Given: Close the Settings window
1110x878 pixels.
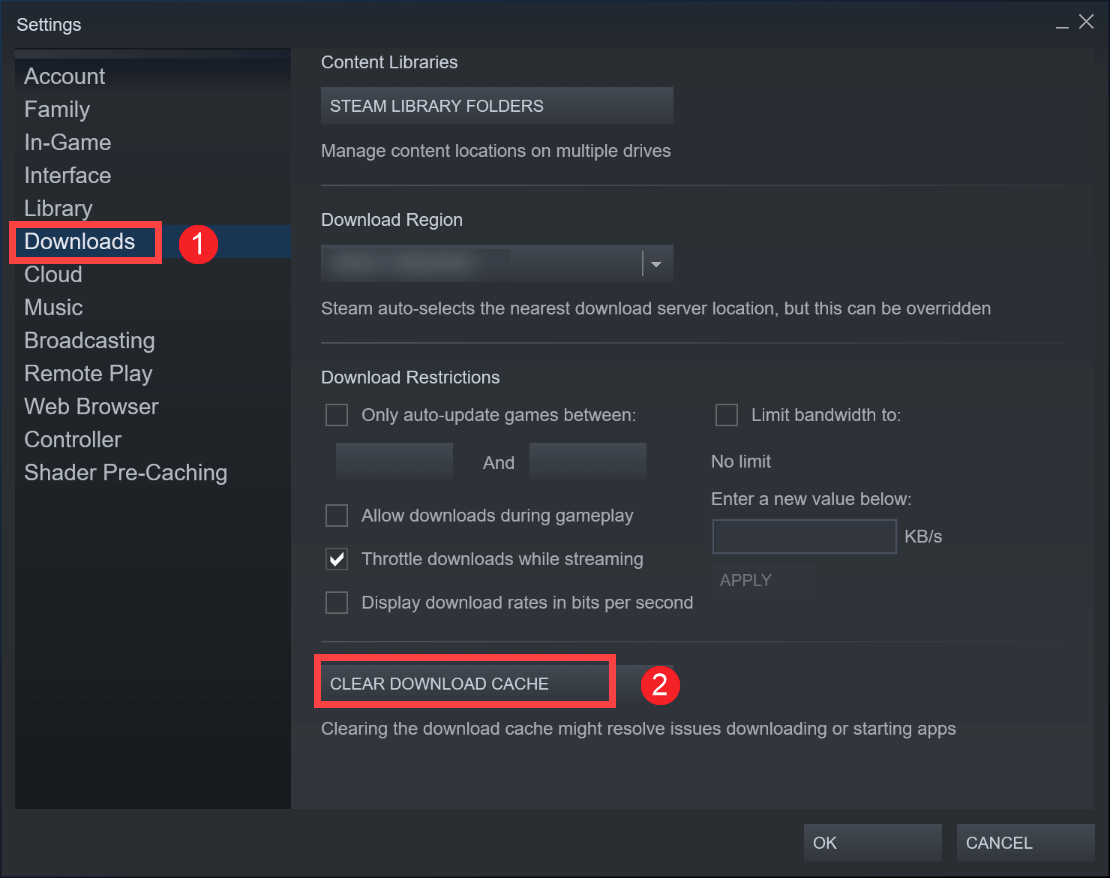Looking at the screenshot, I should [x=1086, y=22].
